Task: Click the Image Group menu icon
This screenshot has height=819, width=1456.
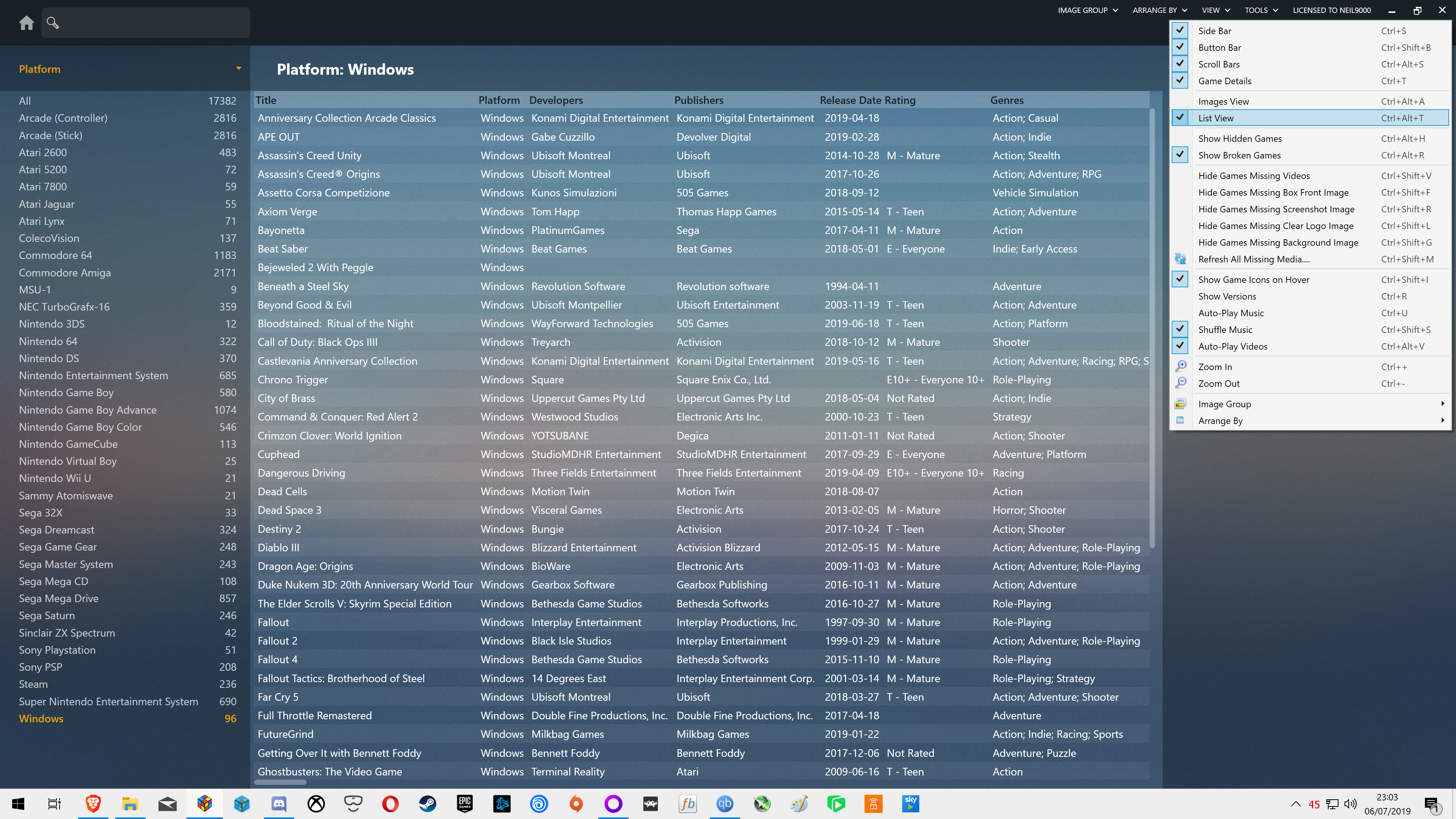Action: pos(1180,403)
